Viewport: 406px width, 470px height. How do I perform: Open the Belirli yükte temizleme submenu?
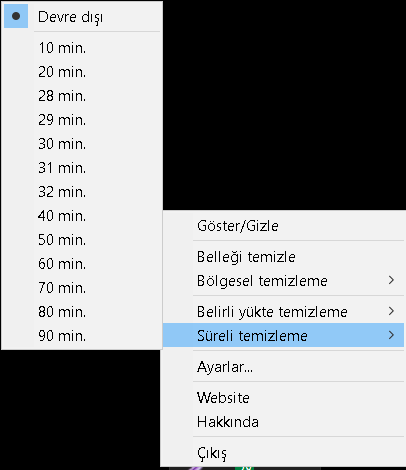[x=283, y=312]
